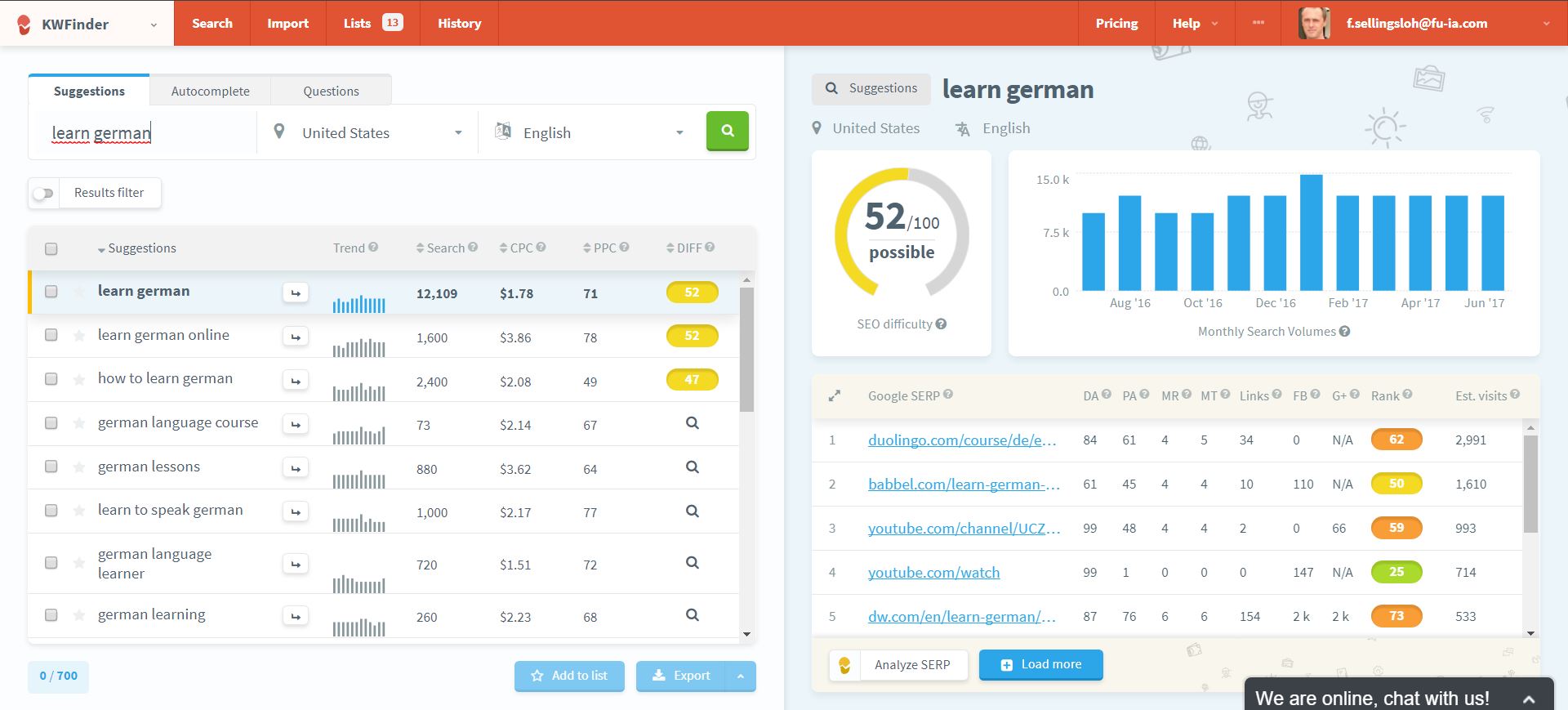Click the language icon beside English
The width and height of the screenshot is (1568, 710).
click(x=503, y=131)
